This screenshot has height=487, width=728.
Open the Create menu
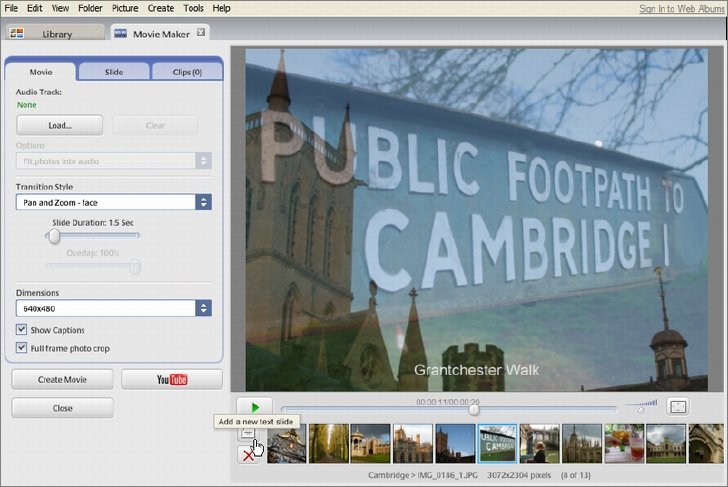tap(161, 8)
